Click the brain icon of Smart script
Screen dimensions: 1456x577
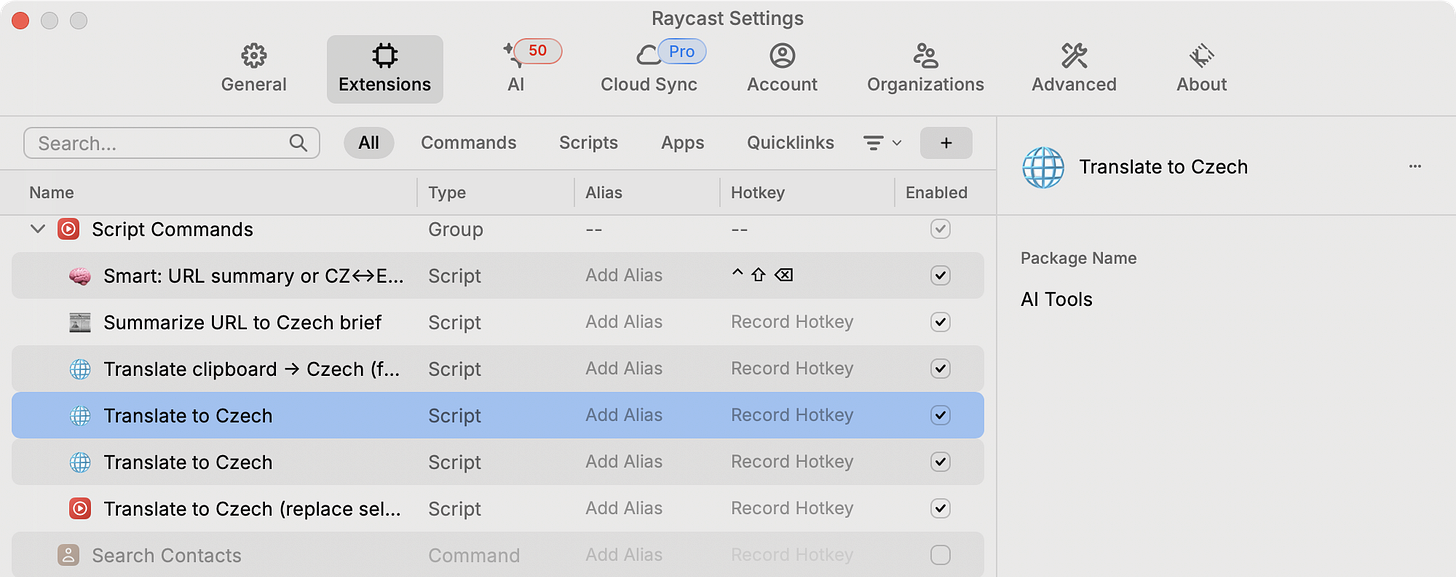(x=80, y=276)
